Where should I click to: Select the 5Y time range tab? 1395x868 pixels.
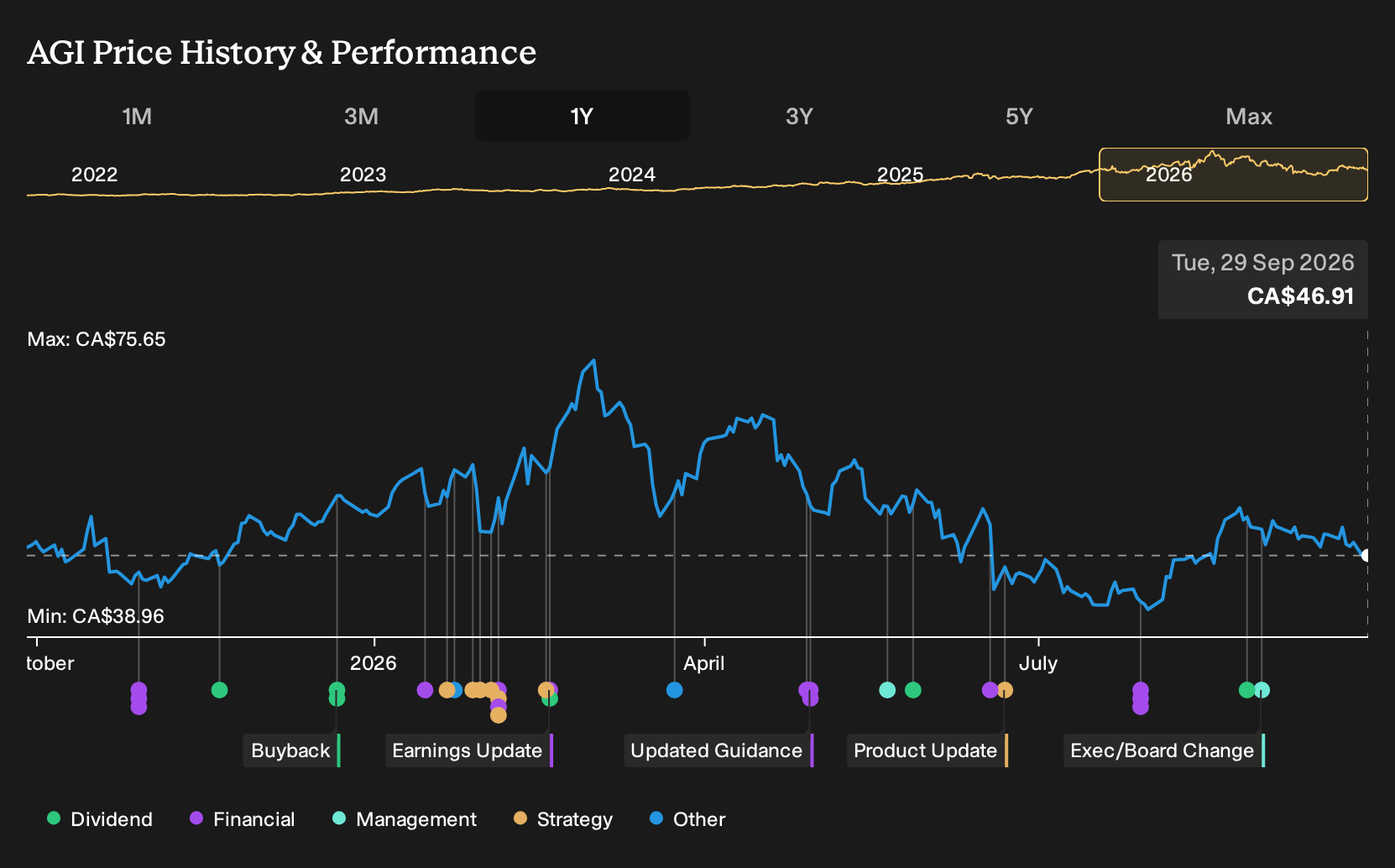pos(1019,116)
